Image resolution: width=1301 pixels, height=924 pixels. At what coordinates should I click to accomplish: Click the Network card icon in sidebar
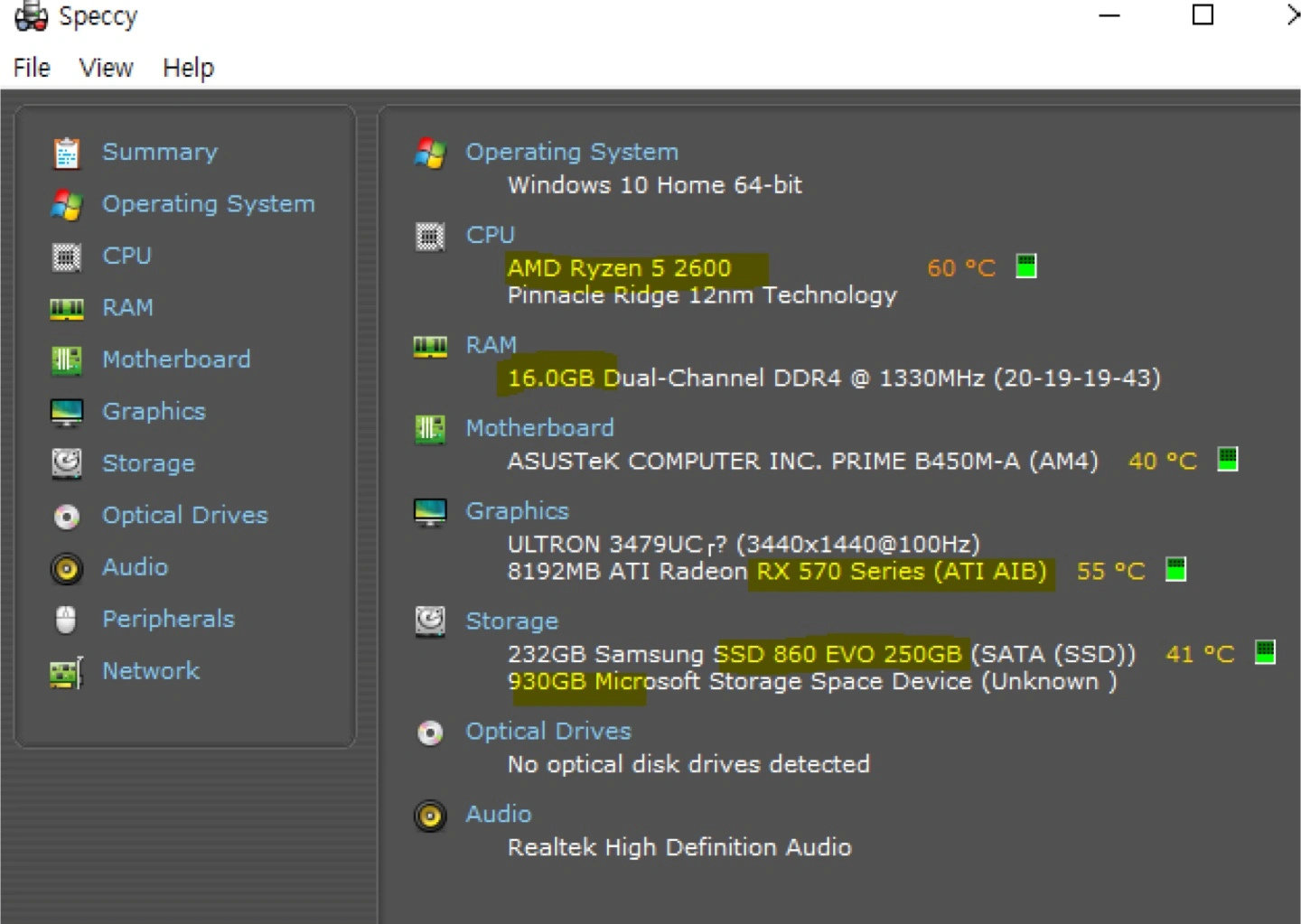pyautogui.click(x=66, y=672)
